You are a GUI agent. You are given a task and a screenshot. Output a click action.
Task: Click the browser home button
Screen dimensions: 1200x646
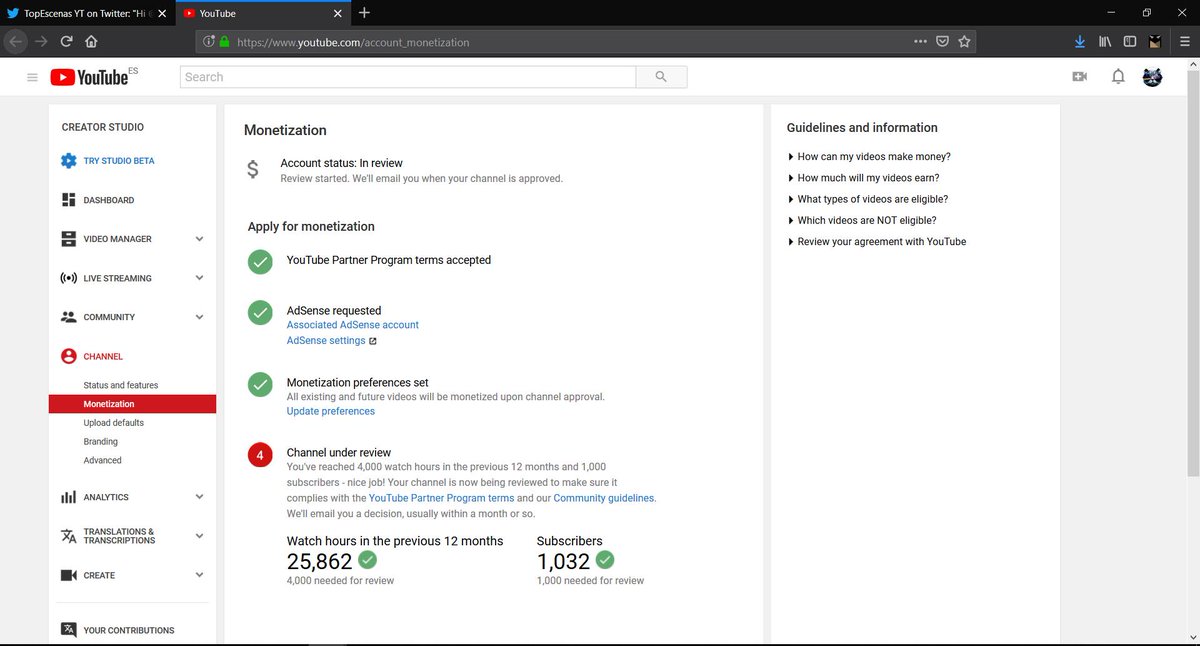[91, 42]
